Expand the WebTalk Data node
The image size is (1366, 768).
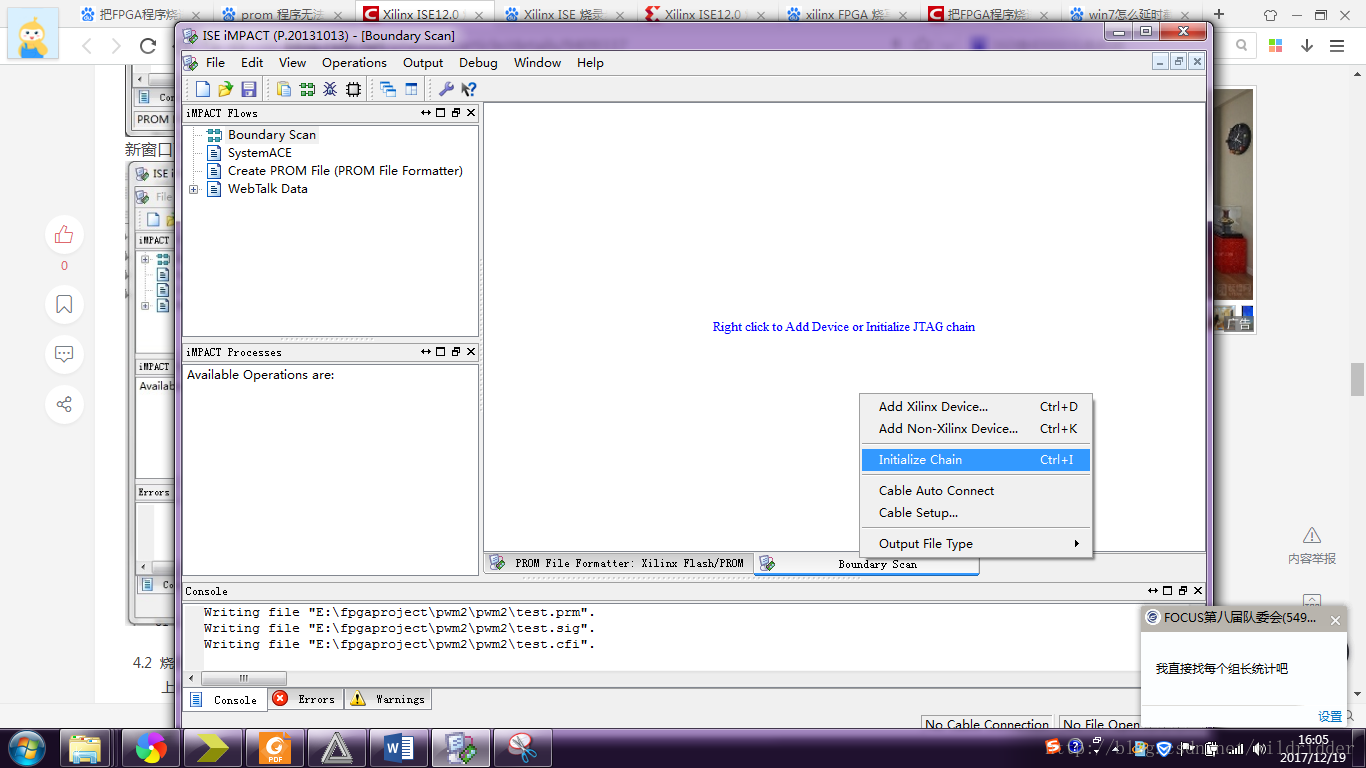(x=194, y=189)
